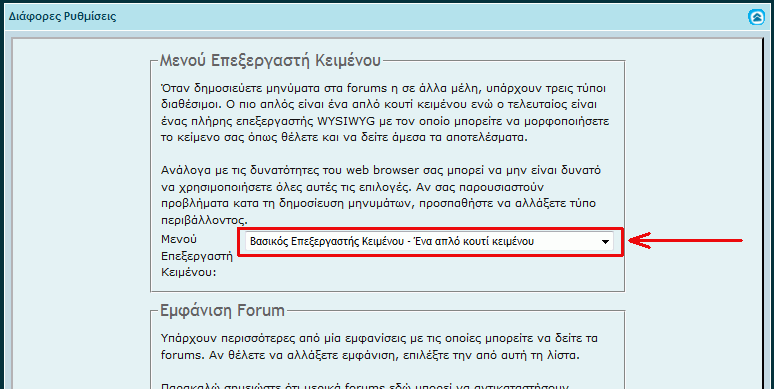Screen dimensions: 774x389
Task: Click paragraph starting with 'Υπάρχουν περισσότερες από μία'
Action: (380, 347)
